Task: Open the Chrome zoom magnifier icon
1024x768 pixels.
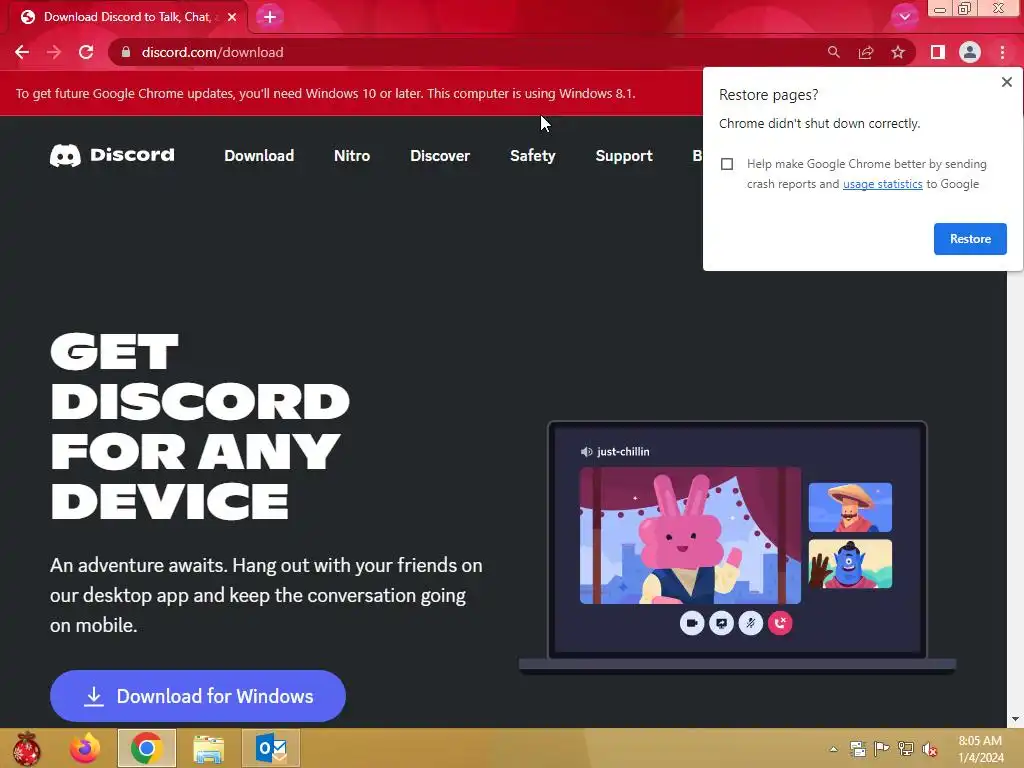Action: click(833, 52)
